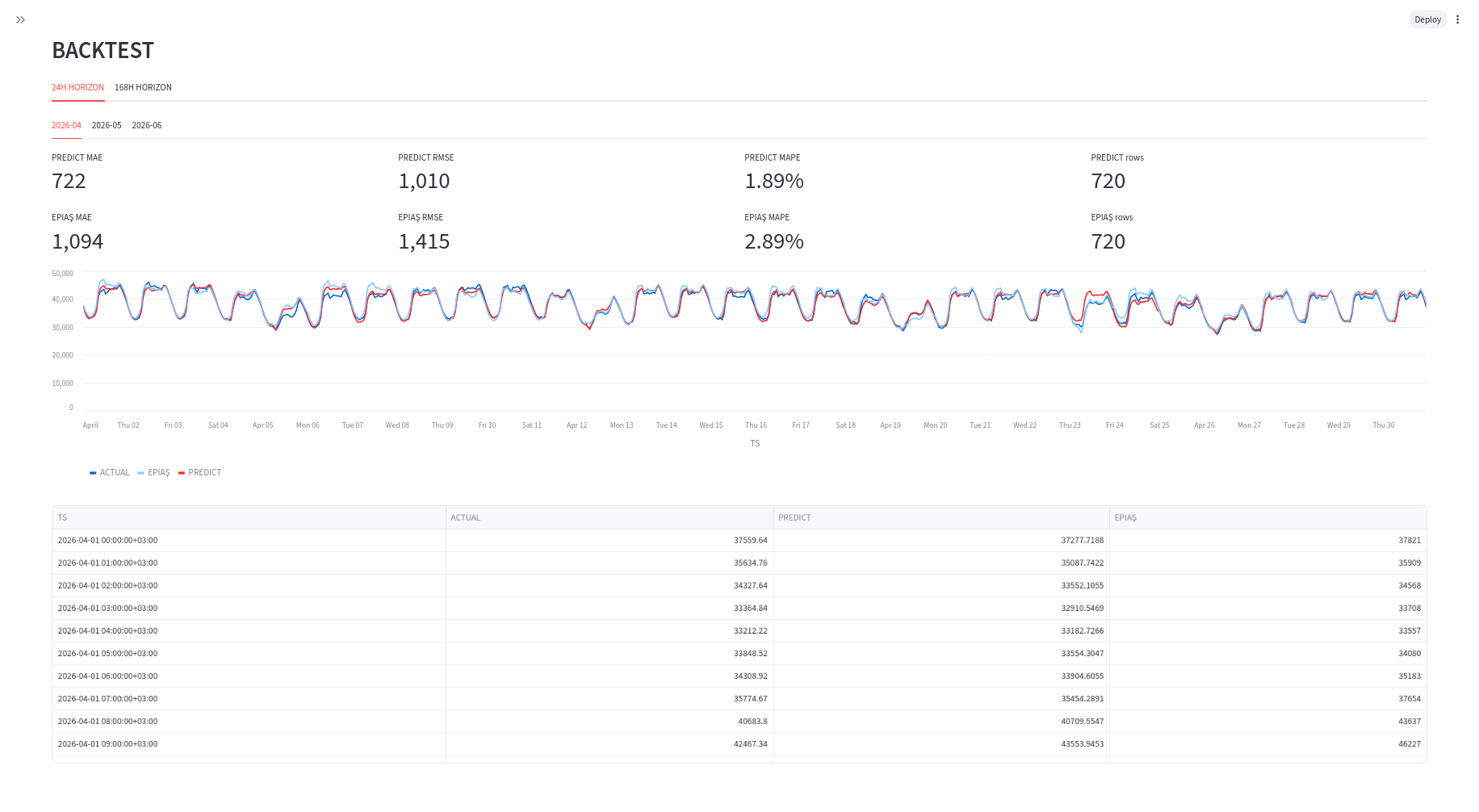
Task: Click PREDICT value 37277.7188
Action: point(941,540)
